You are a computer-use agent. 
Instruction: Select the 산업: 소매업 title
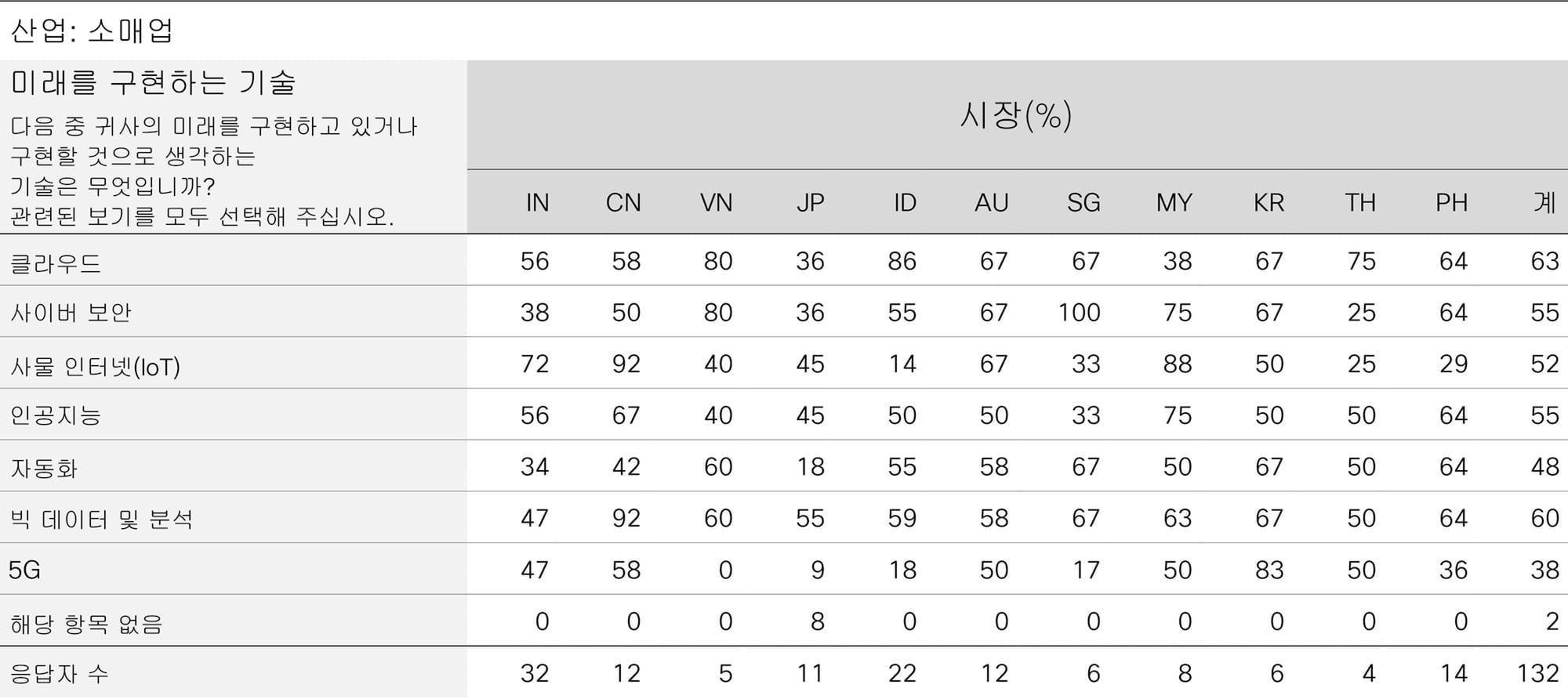pos(92,31)
